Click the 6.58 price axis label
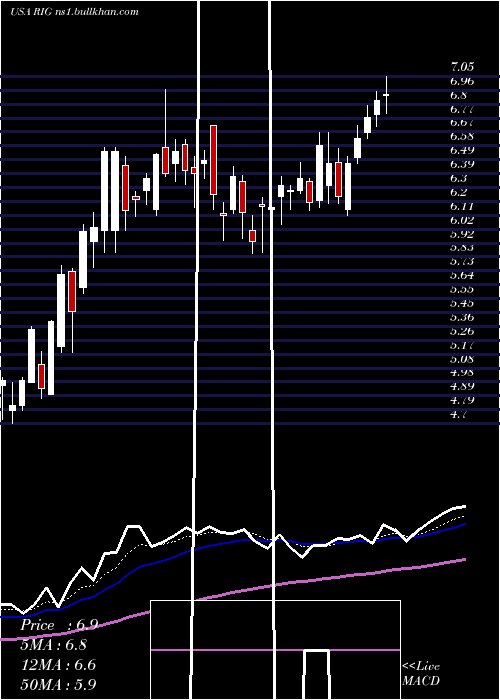The image size is (500, 700). 462,137
